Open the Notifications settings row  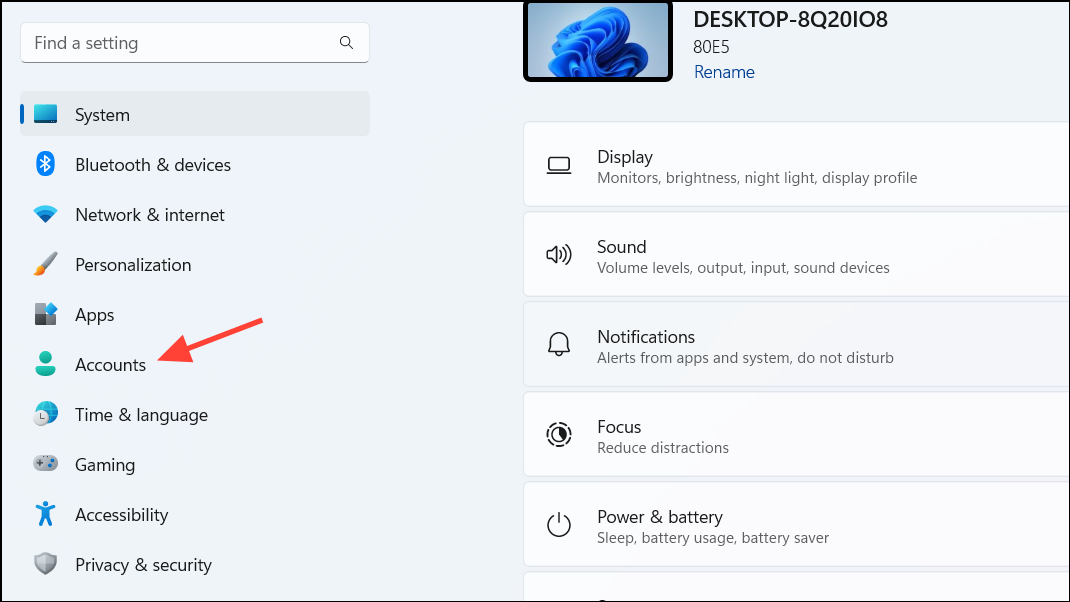[x=750, y=344]
